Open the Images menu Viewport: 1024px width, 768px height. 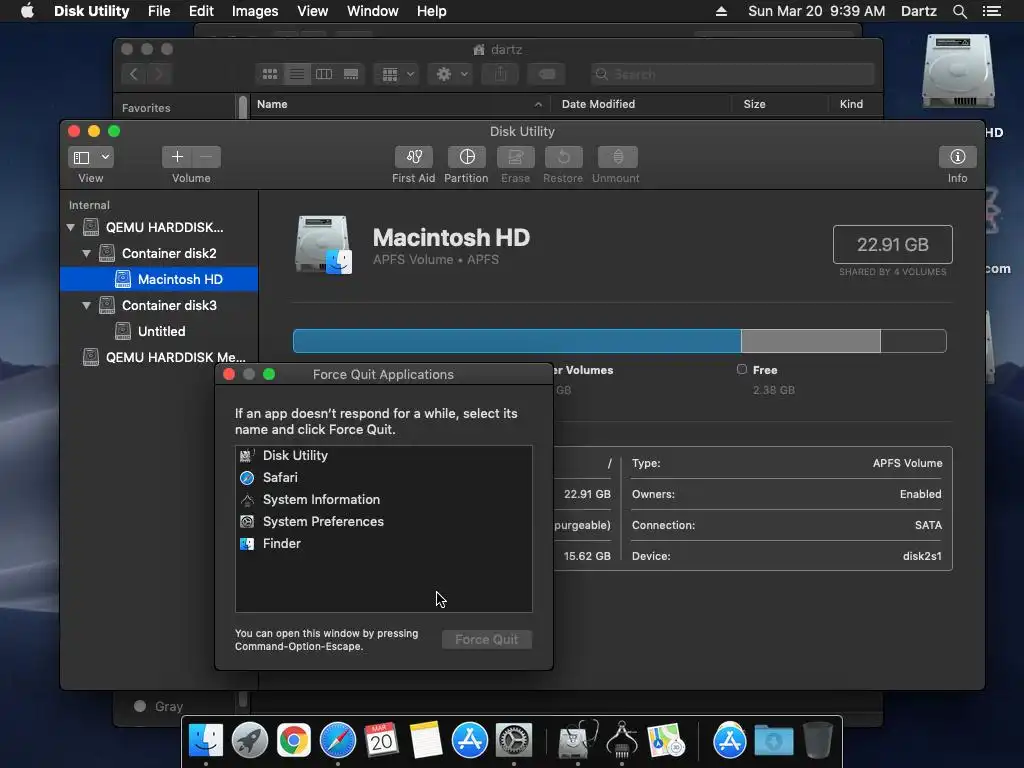[x=255, y=11]
